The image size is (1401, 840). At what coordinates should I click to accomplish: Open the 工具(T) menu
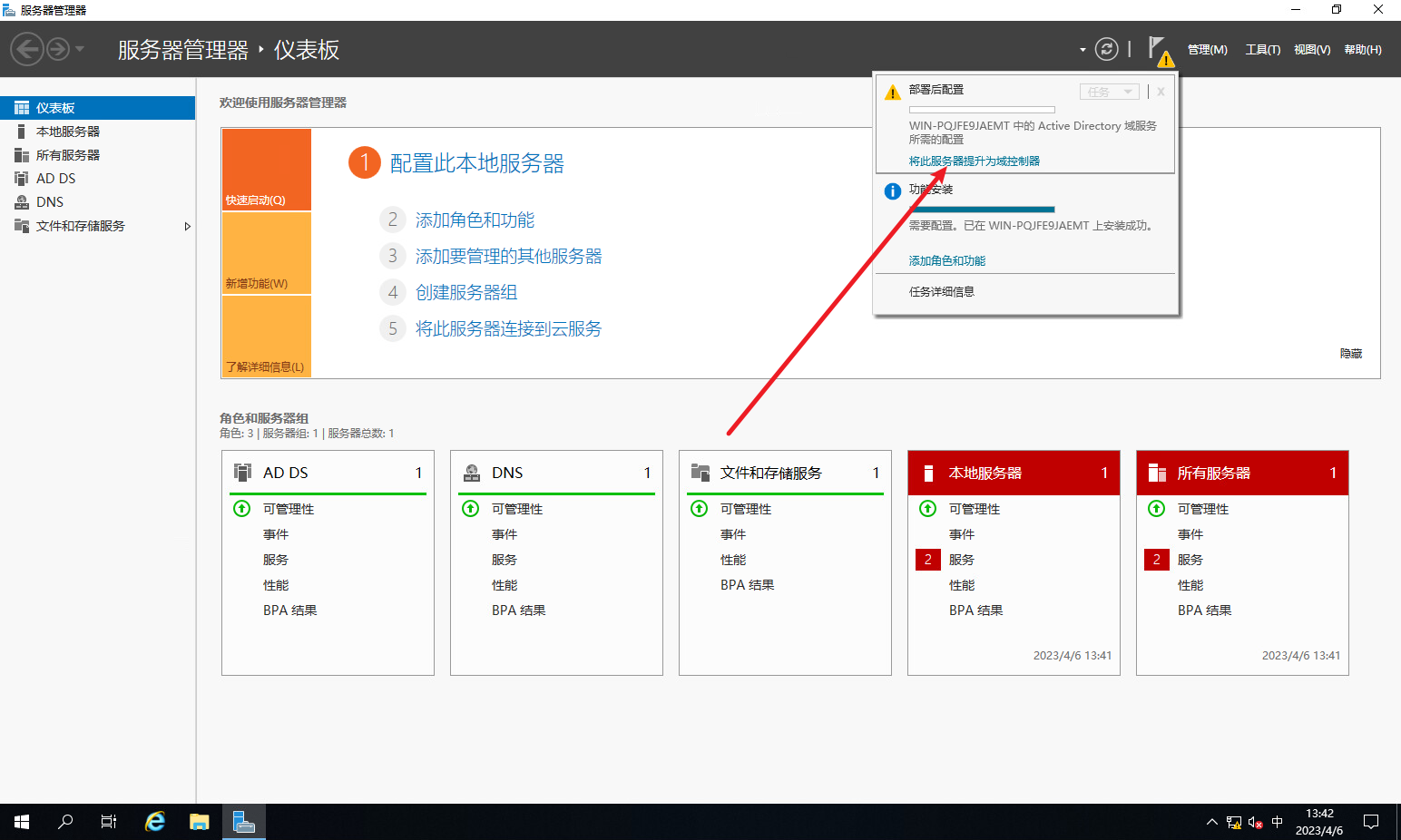[1262, 50]
